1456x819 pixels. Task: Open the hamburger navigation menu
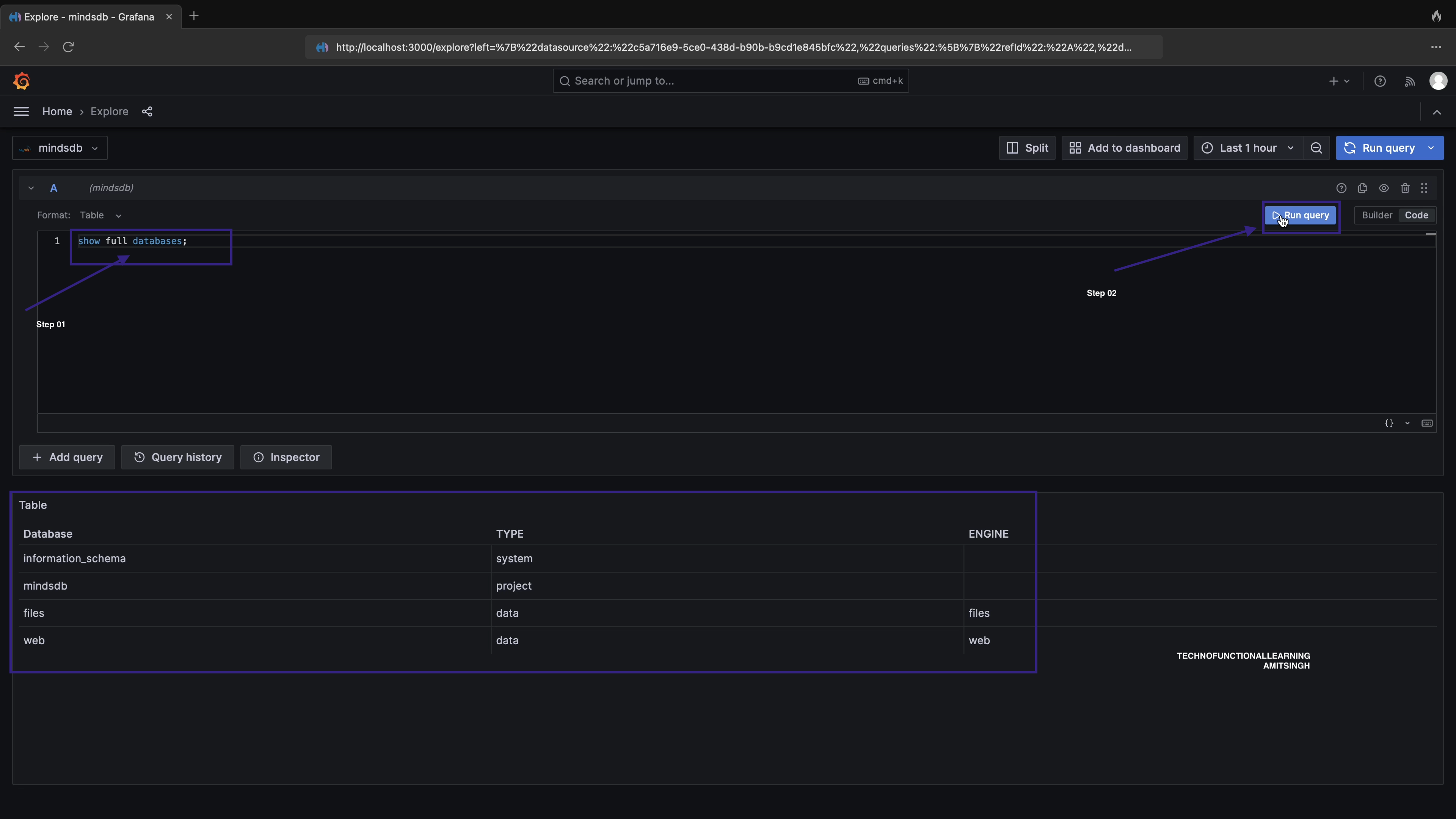tap(21, 111)
